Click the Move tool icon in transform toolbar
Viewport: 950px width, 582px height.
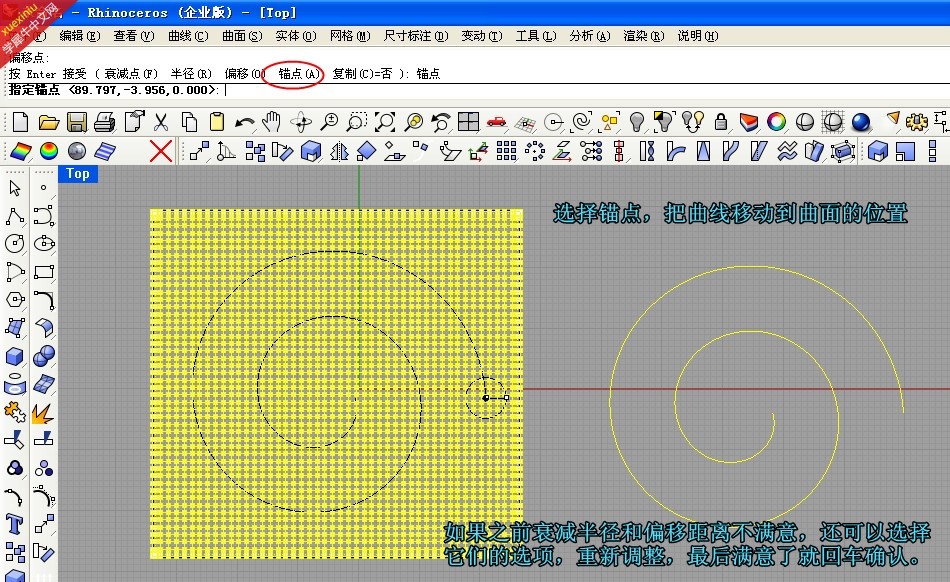pos(199,151)
